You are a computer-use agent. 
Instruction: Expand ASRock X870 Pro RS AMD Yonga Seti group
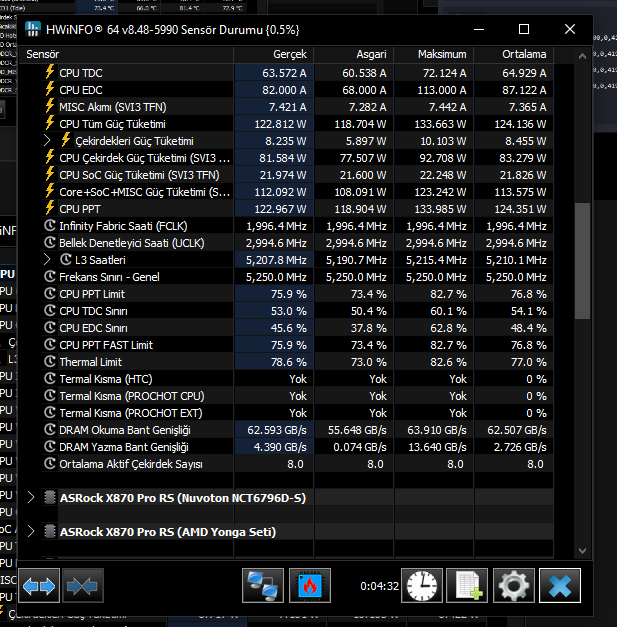click(31, 531)
